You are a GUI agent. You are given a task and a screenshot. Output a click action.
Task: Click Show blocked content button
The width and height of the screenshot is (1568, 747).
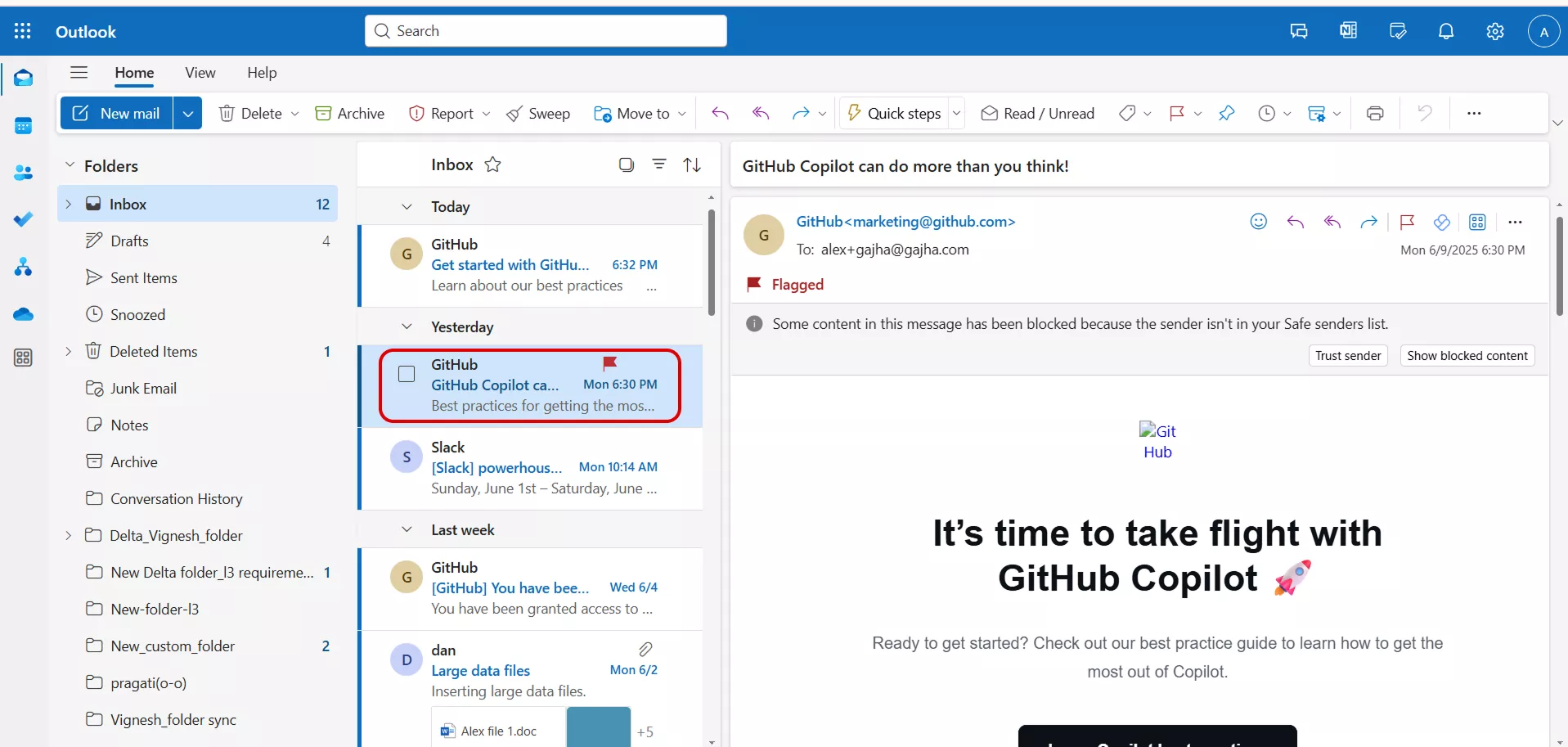click(x=1467, y=355)
